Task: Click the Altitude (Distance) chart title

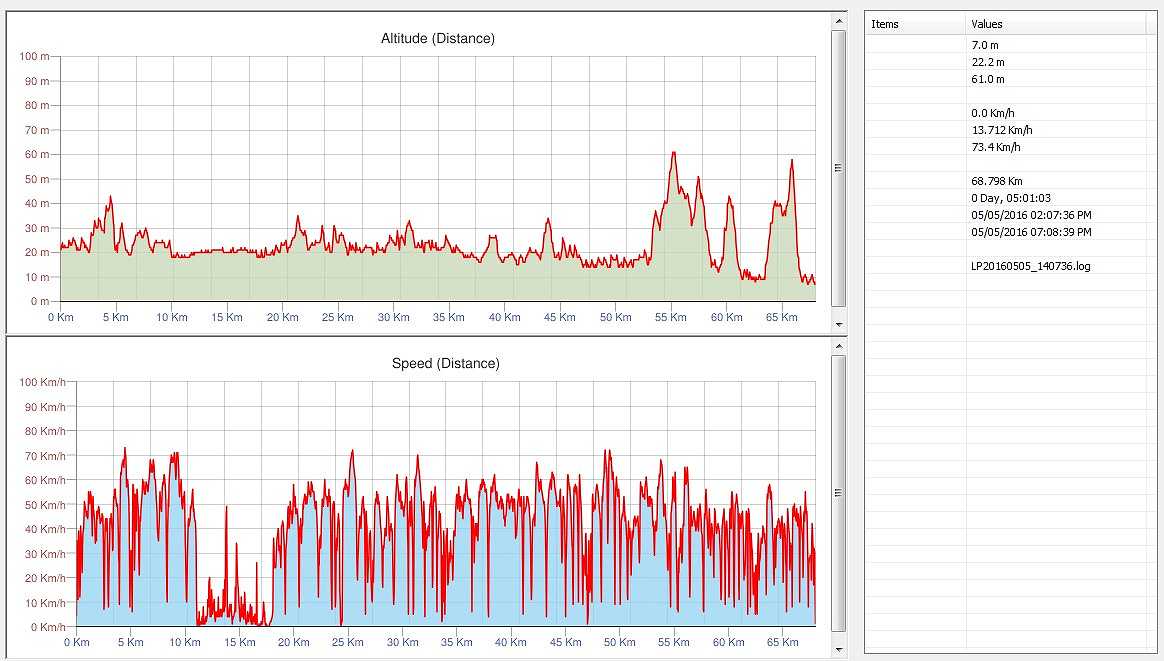Action: coord(437,39)
